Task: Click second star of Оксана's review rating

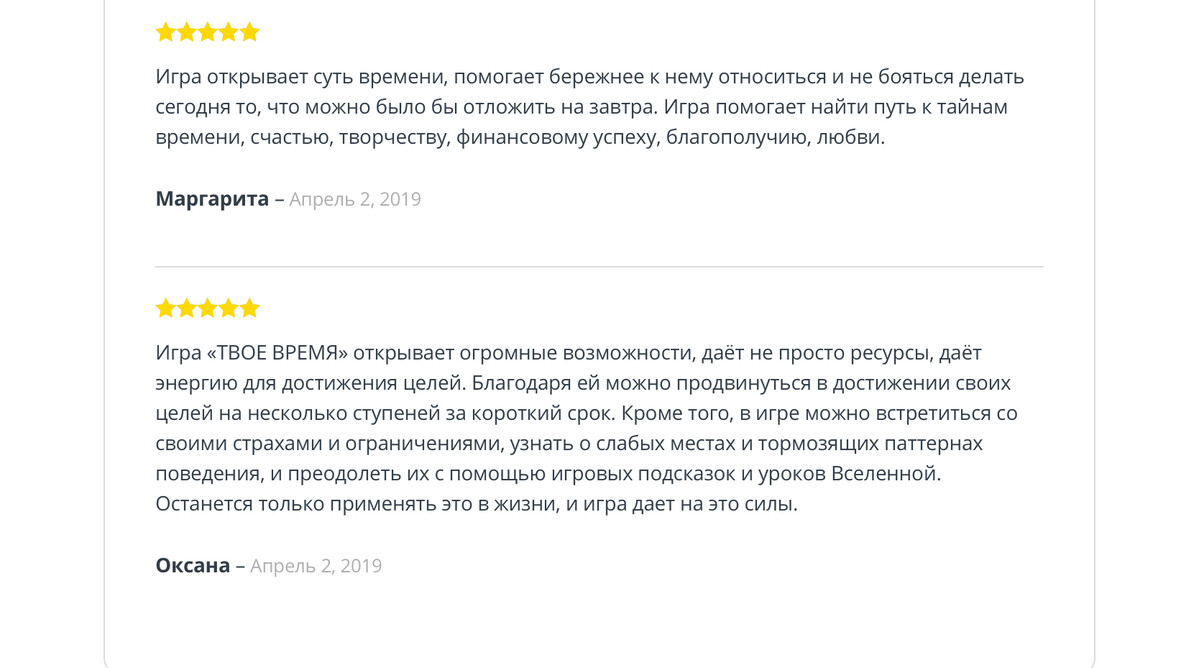Action: [x=187, y=308]
